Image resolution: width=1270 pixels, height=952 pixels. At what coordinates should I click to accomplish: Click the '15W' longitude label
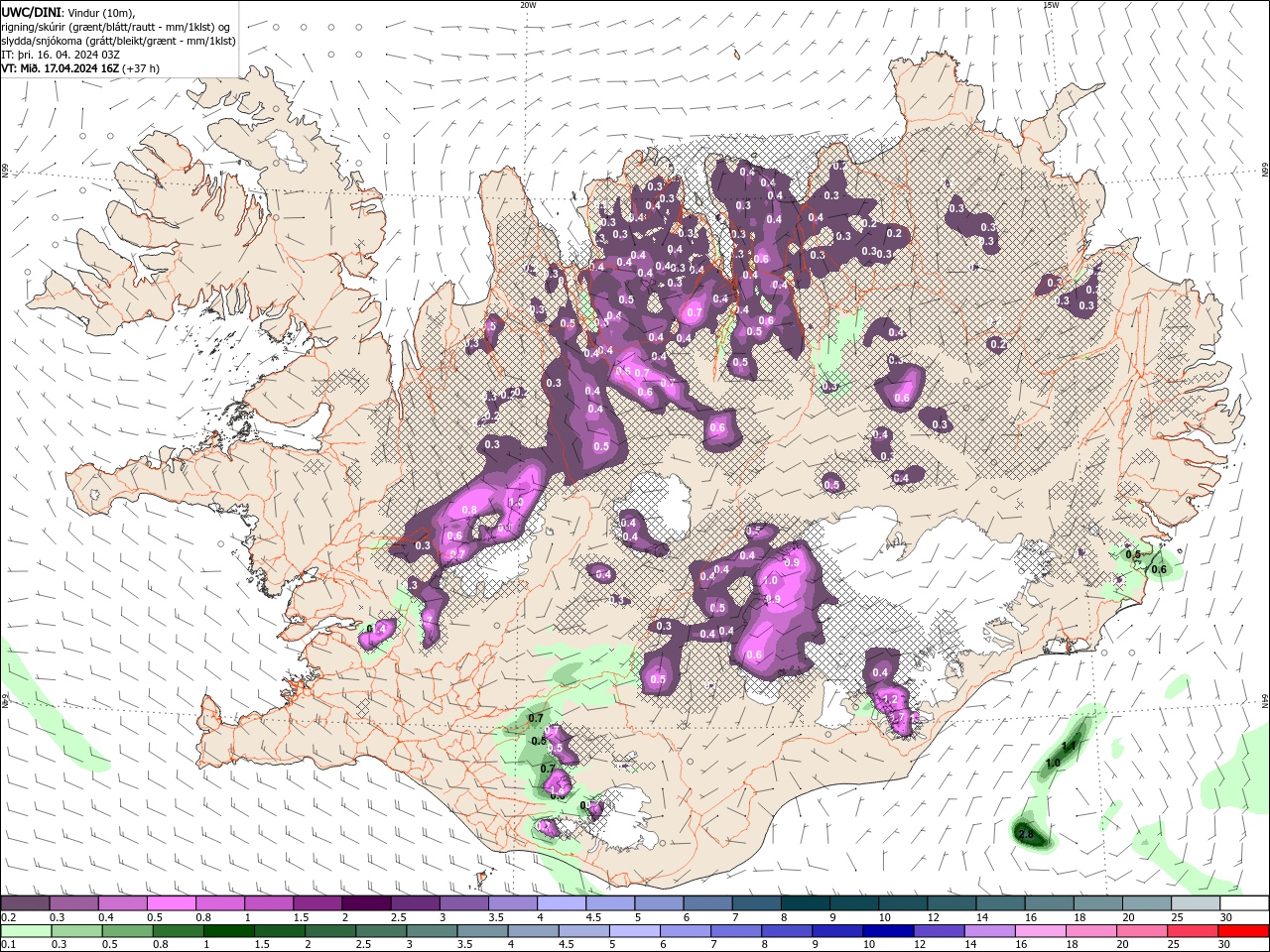tap(1051, 5)
